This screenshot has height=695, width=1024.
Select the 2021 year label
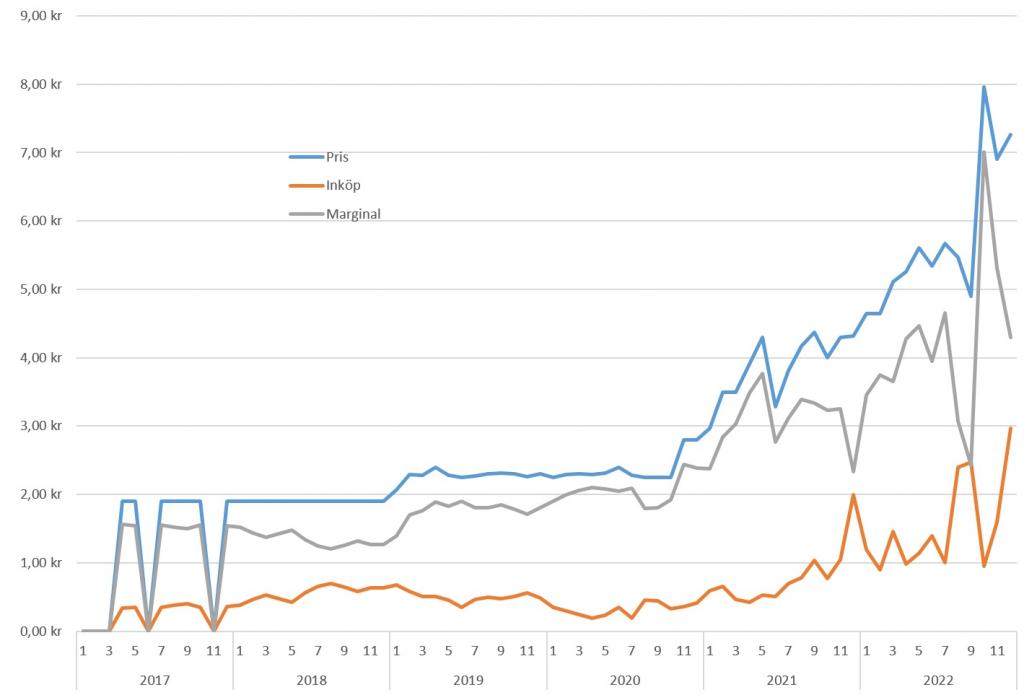(x=781, y=679)
